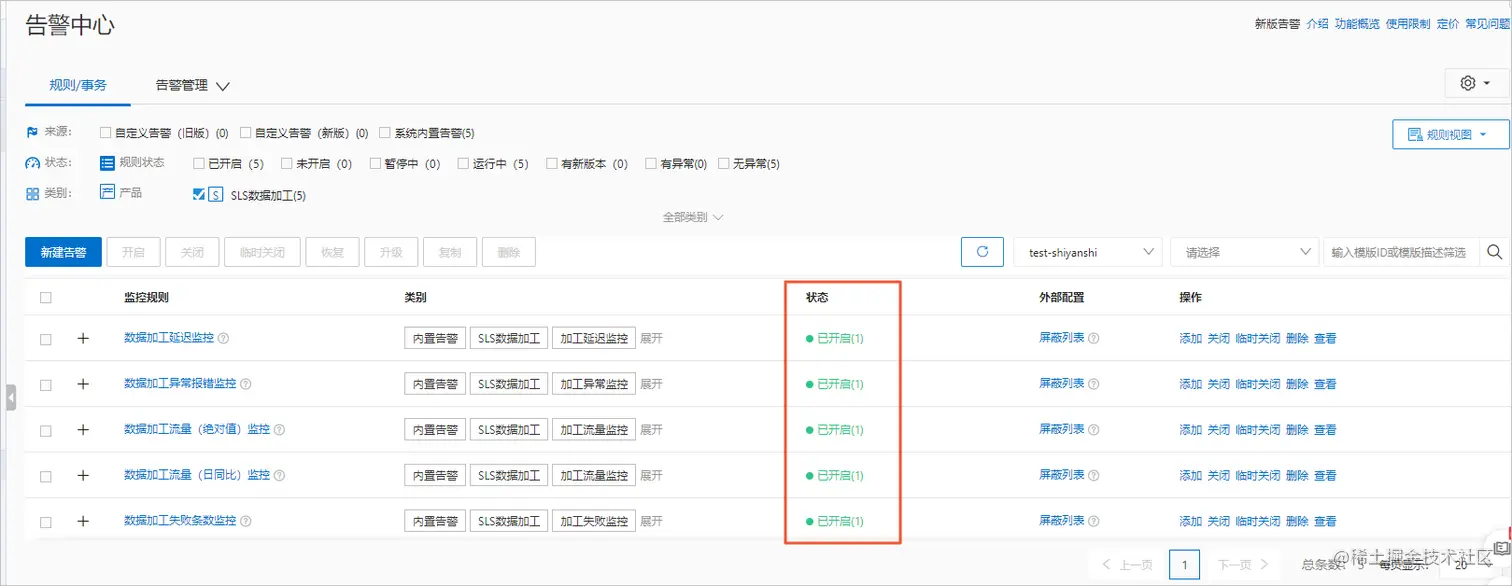Click the 临时关闭 toolbar button
This screenshot has height=586, width=1512.
click(x=262, y=252)
